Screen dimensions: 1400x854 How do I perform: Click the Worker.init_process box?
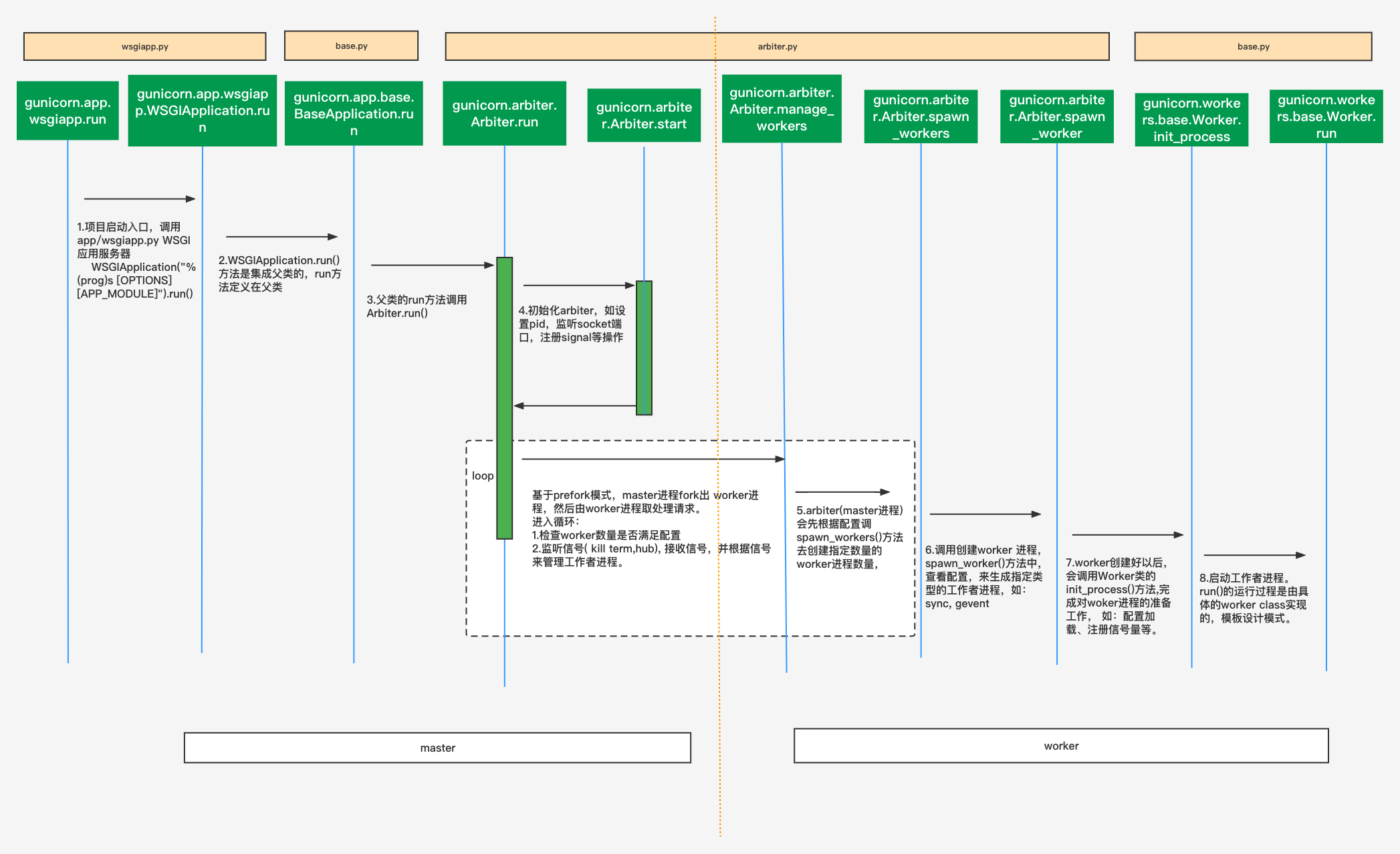tap(1191, 120)
